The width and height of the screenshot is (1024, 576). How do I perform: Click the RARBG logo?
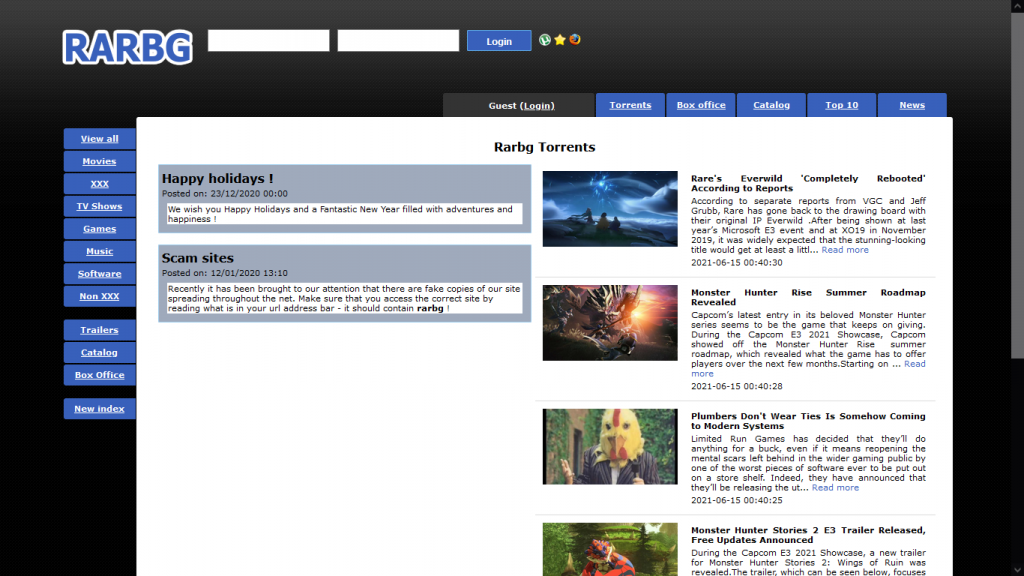pyautogui.click(x=128, y=47)
